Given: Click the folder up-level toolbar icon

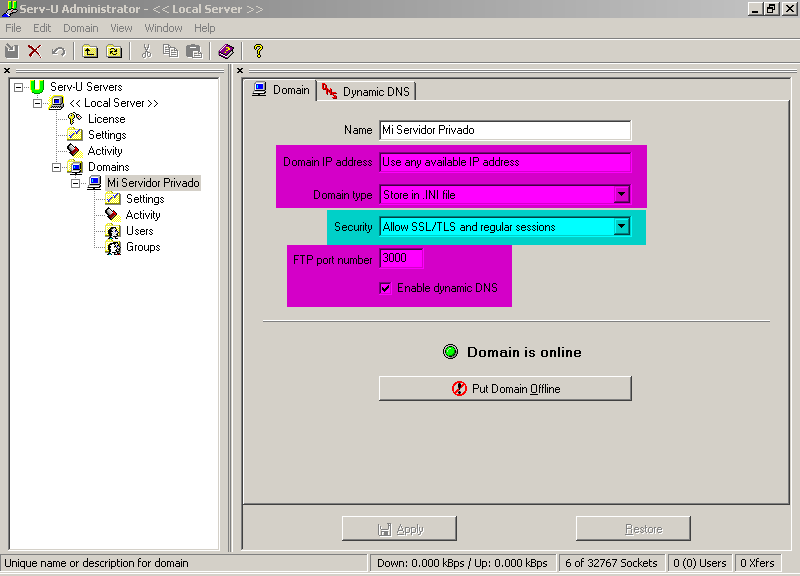Looking at the screenshot, I should pos(90,51).
